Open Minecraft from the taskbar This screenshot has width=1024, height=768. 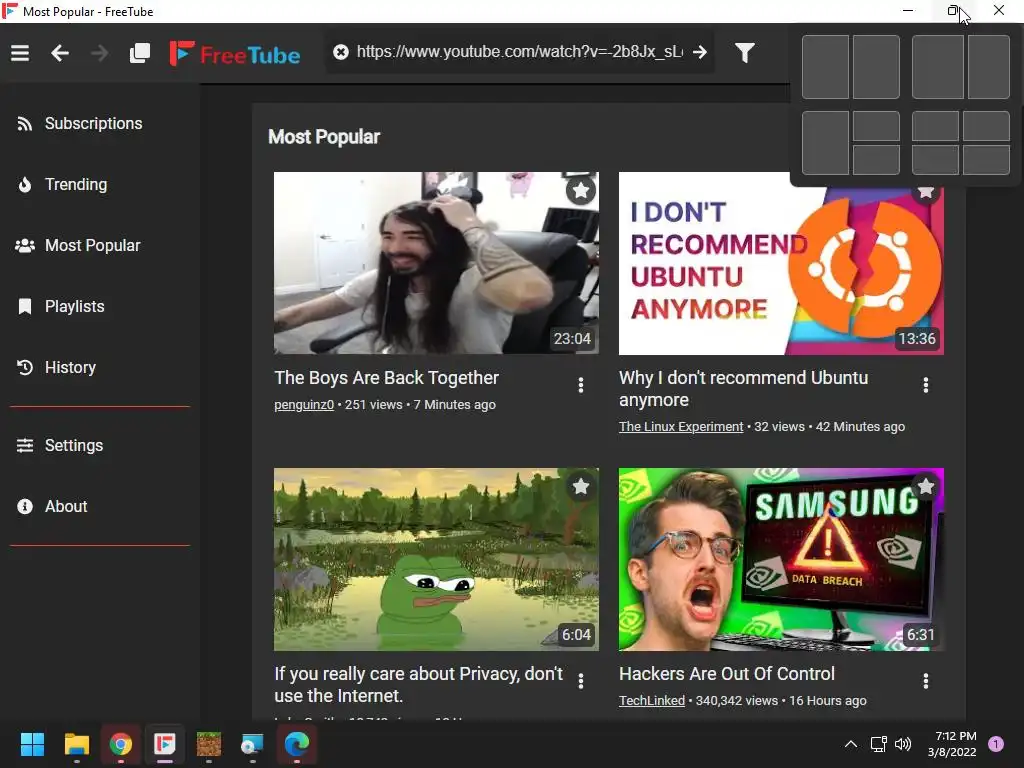pyautogui.click(x=209, y=744)
